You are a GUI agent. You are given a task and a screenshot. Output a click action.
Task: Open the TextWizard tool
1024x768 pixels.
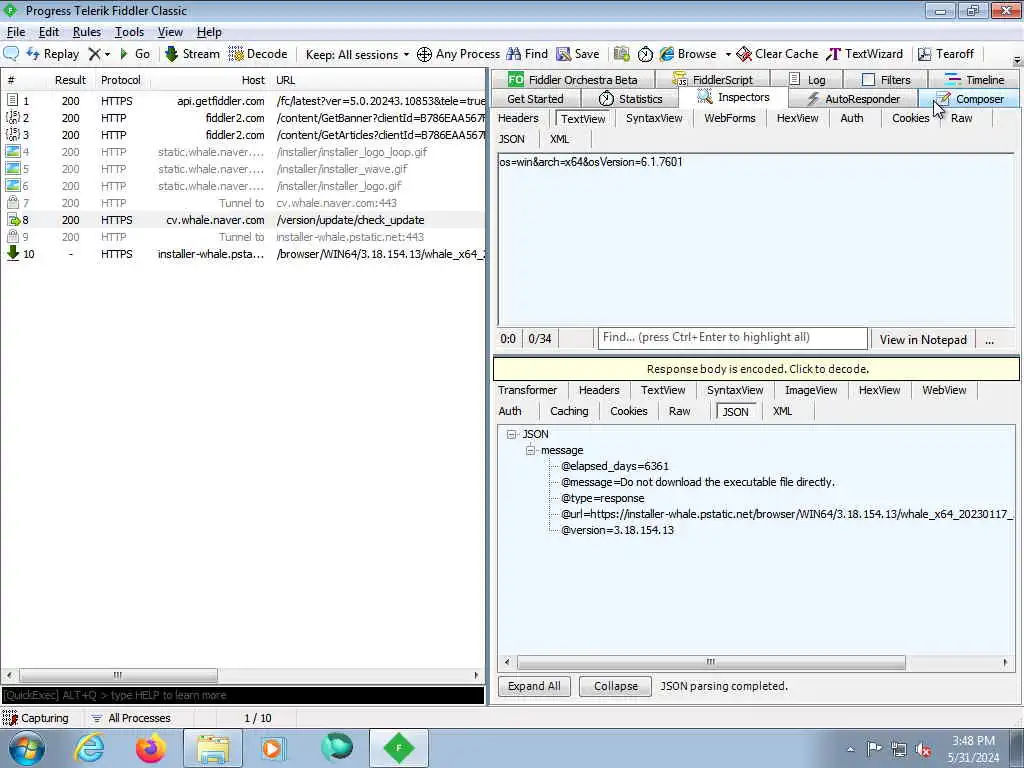pos(865,54)
